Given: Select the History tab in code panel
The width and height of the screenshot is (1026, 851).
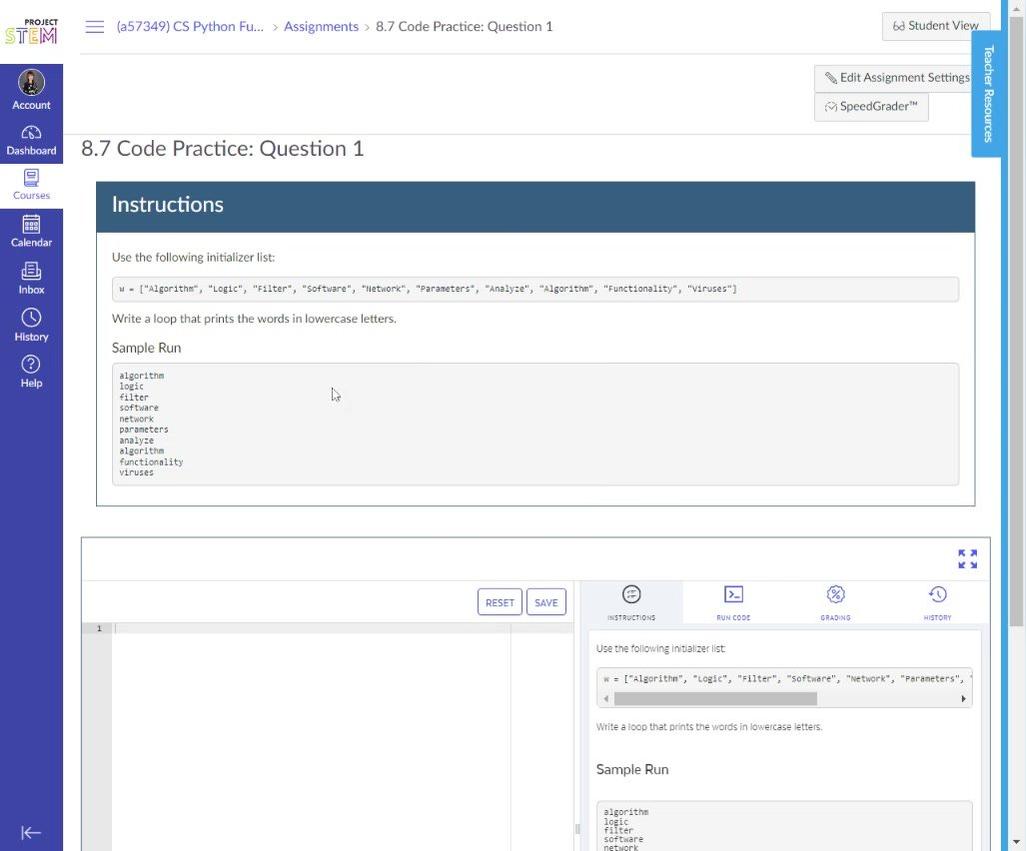Looking at the screenshot, I should point(937,603).
